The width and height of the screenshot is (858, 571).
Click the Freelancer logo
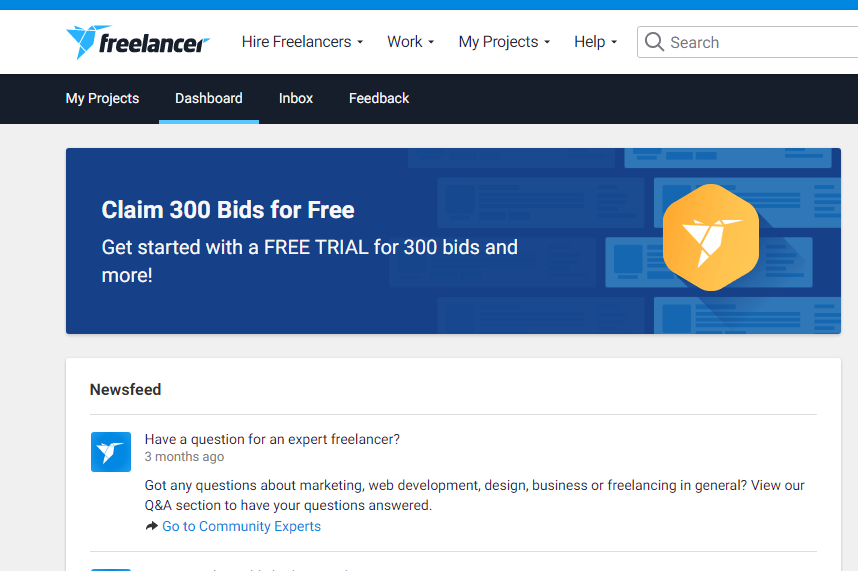pos(137,42)
